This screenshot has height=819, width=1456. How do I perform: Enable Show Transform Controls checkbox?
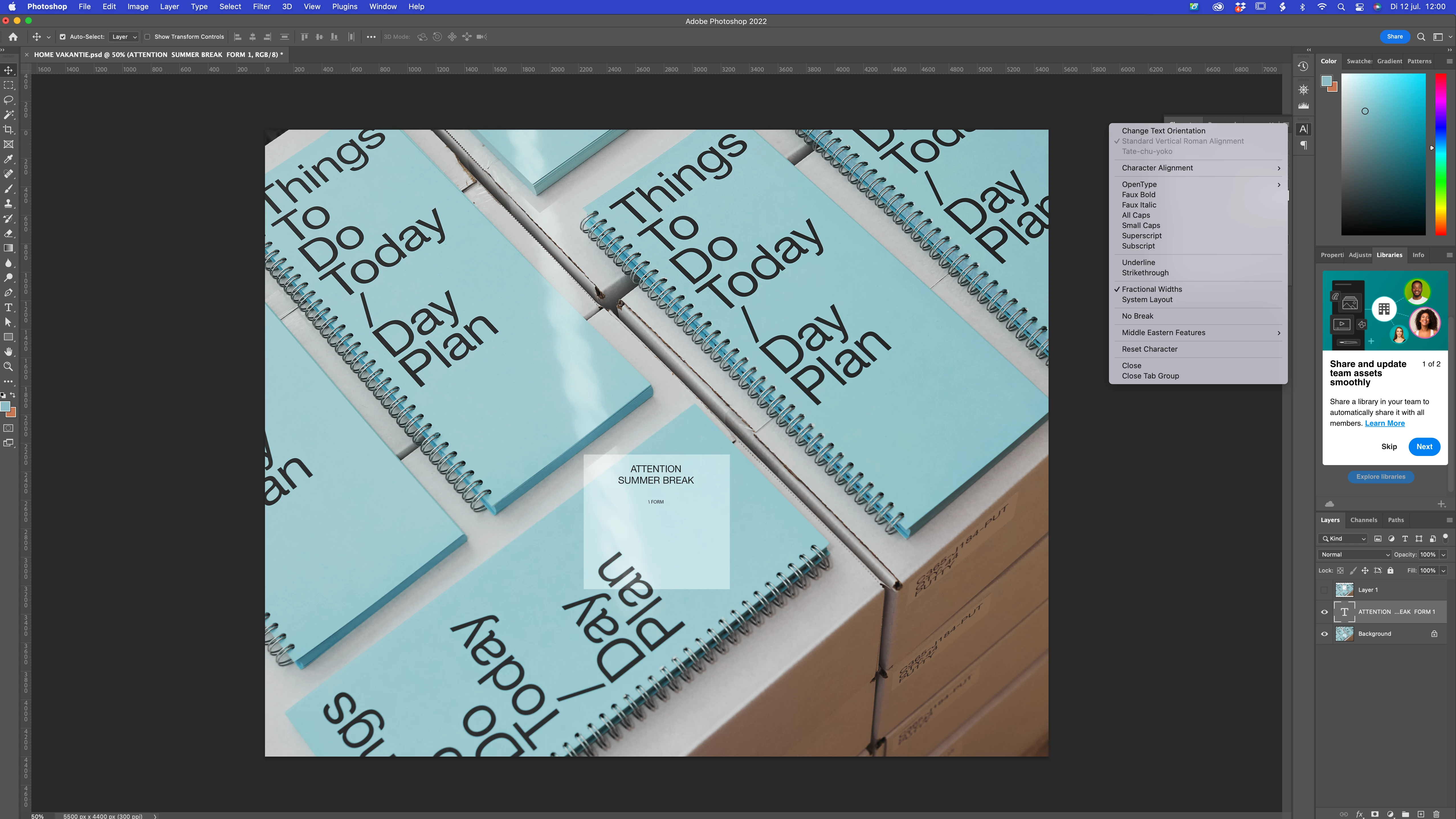click(148, 37)
